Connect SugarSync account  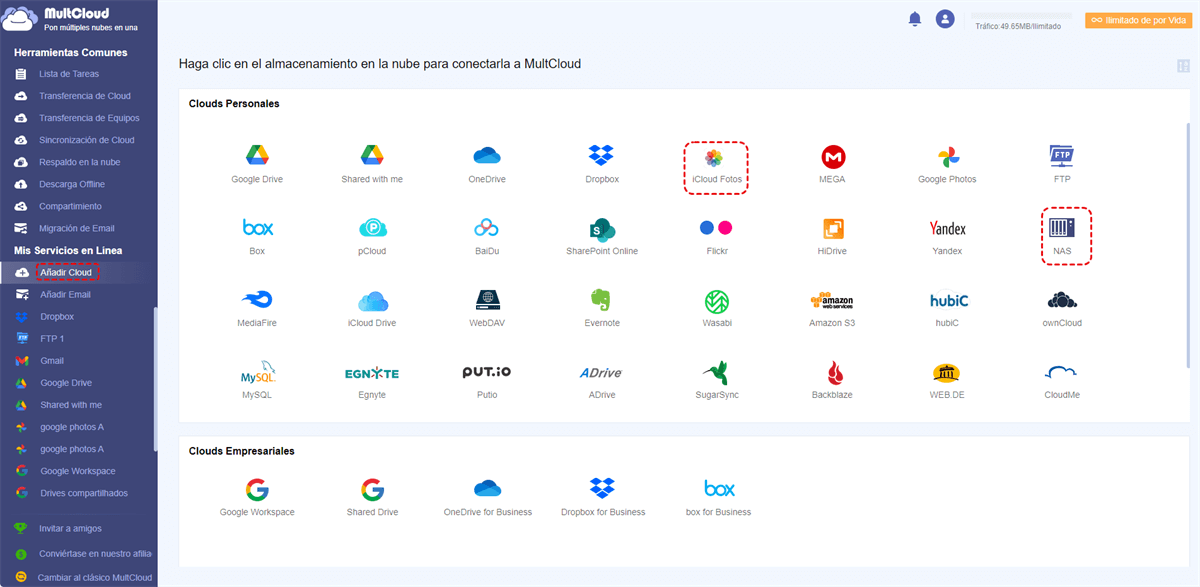click(x=716, y=381)
